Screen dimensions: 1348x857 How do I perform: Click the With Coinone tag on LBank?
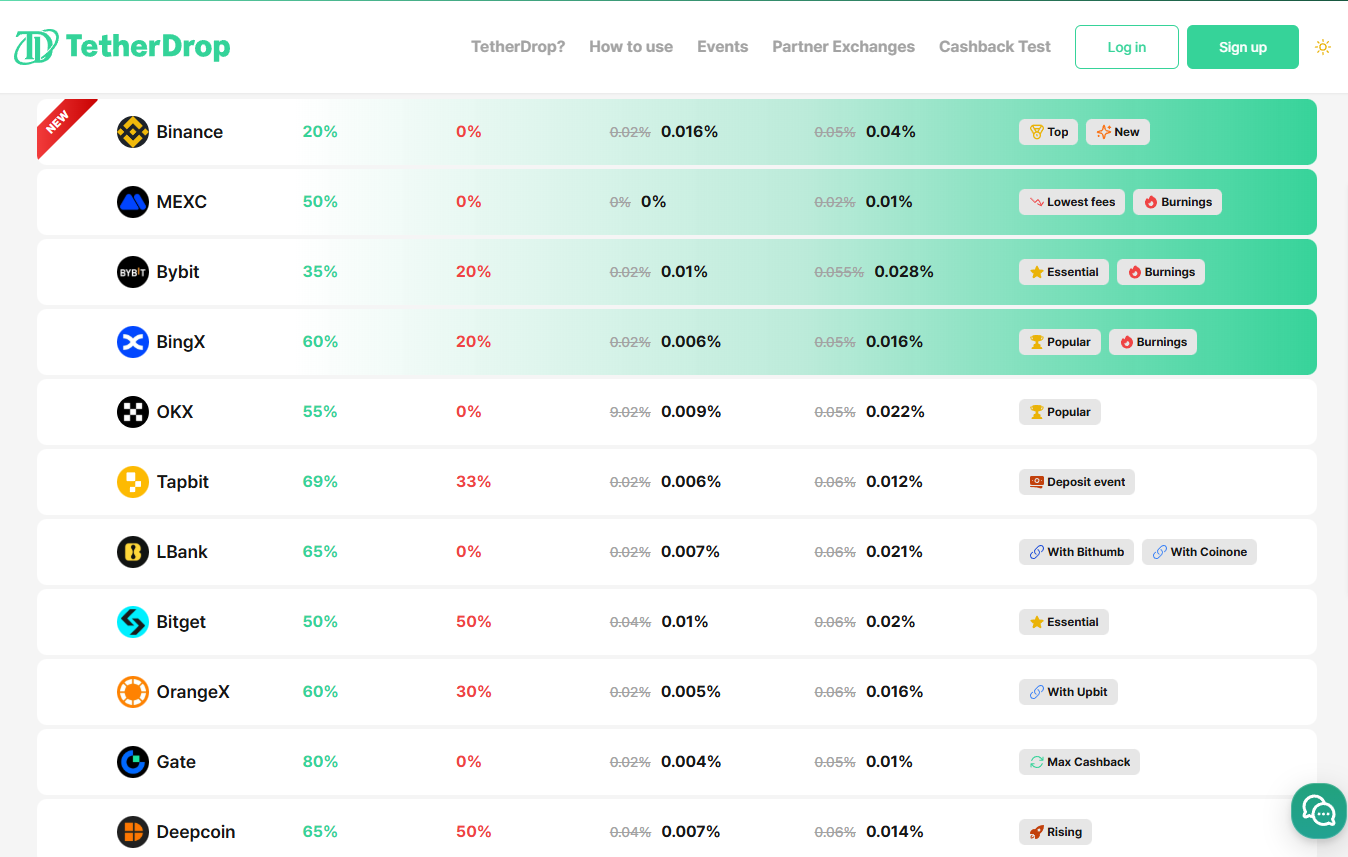click(1199, 552)
